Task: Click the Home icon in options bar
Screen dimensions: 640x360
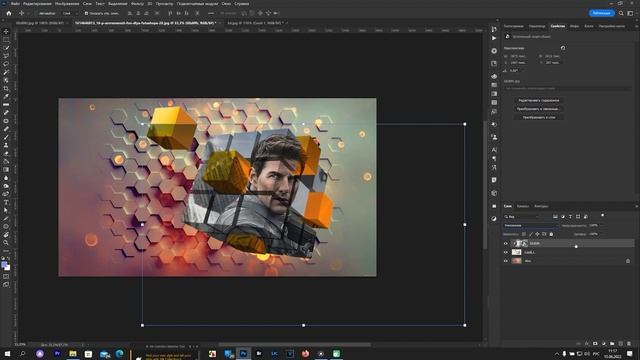Action: coord(9,13)
